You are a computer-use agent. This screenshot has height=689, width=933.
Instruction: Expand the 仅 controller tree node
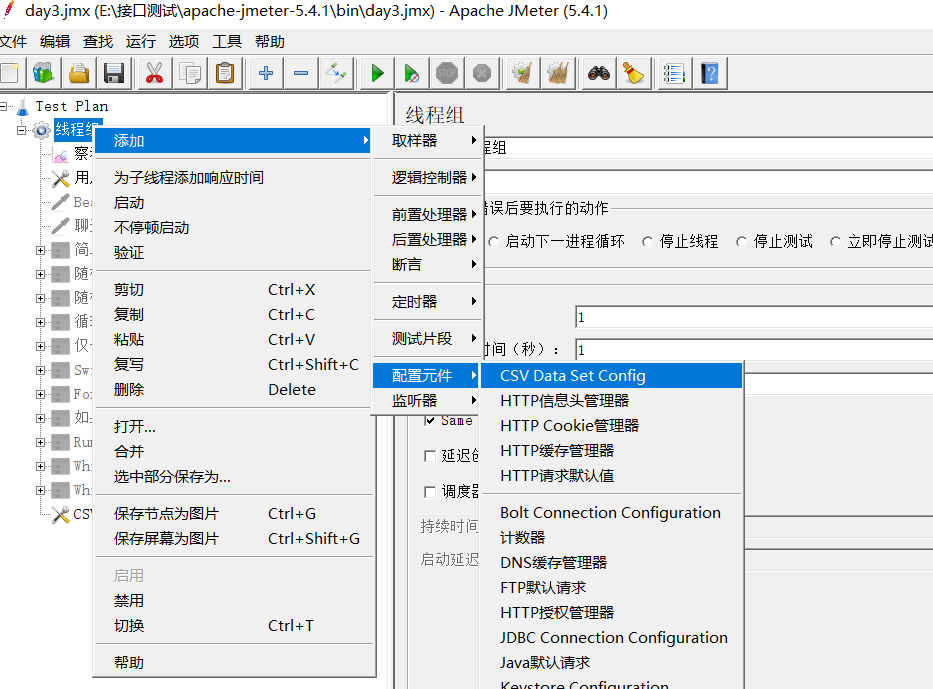pyautogui.click(x=40, y=346)
